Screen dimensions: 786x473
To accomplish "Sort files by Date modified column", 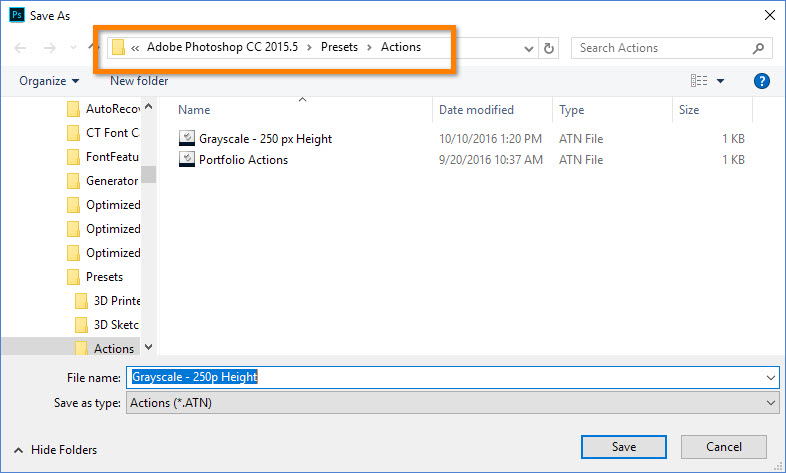I will [476, 110].
